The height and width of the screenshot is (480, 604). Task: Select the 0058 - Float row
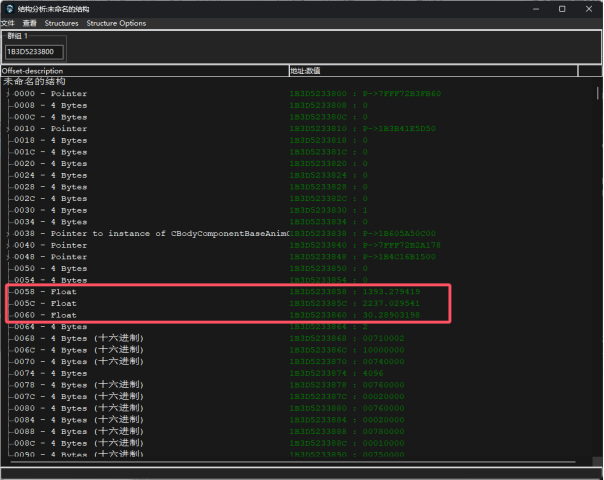click(x=60, y=291)
